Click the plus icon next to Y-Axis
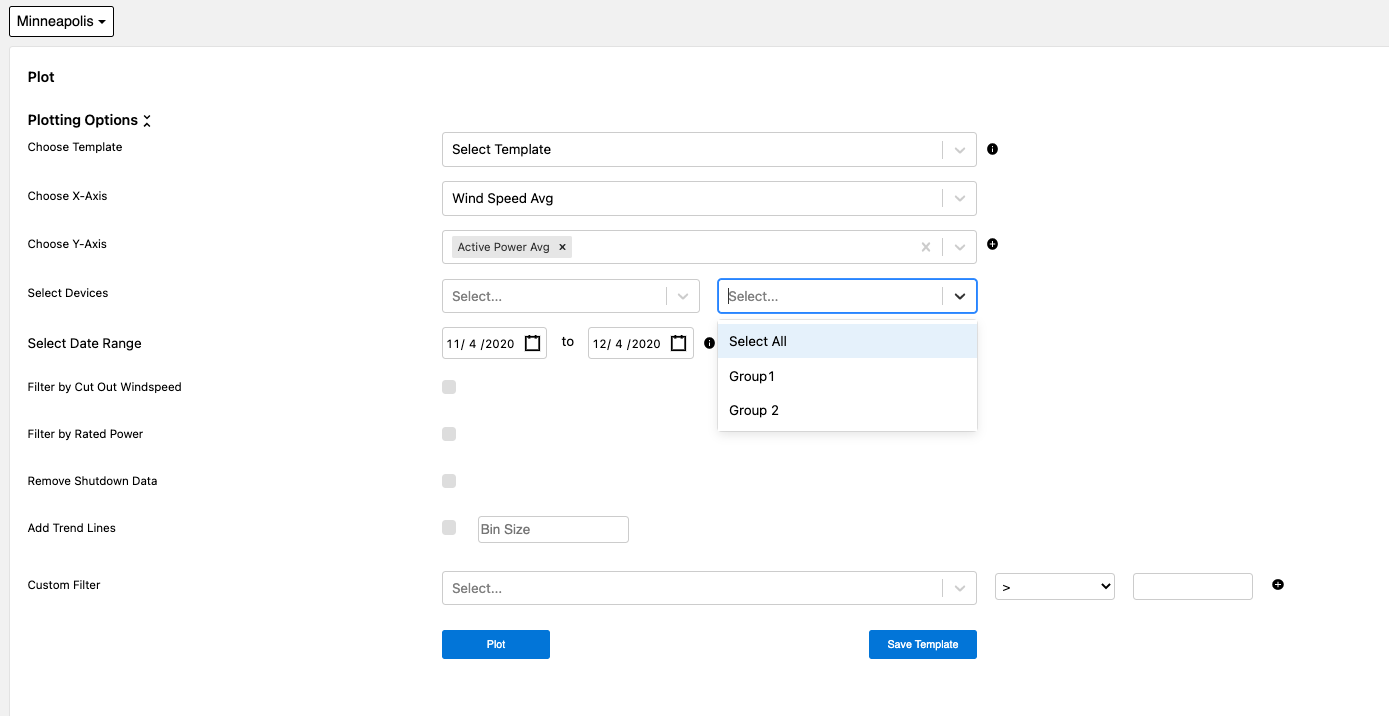This screenshot has height=716, width=1389. tap(992, 244)
